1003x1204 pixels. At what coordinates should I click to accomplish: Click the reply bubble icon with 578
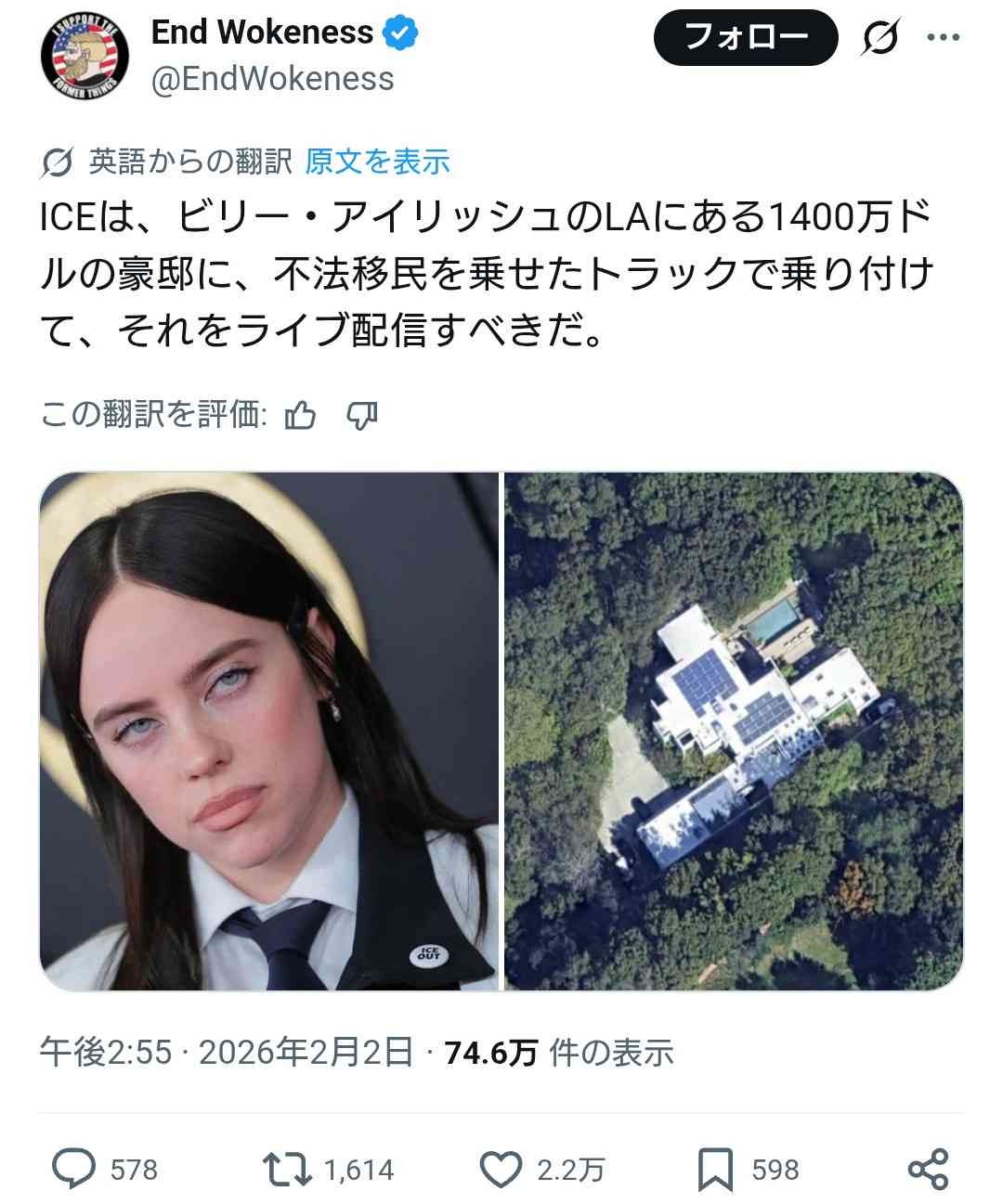[73, 1170]
